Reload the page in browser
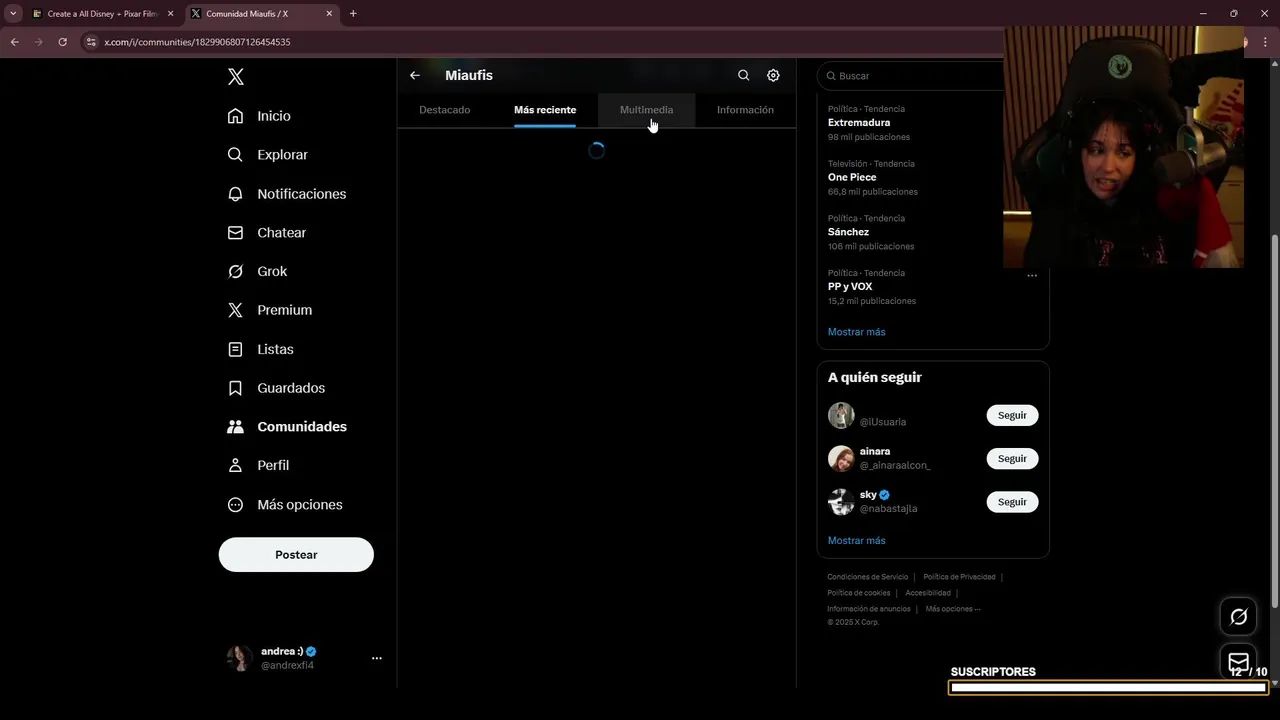This screenshot has width=1280, height=720. coord(62,42)
